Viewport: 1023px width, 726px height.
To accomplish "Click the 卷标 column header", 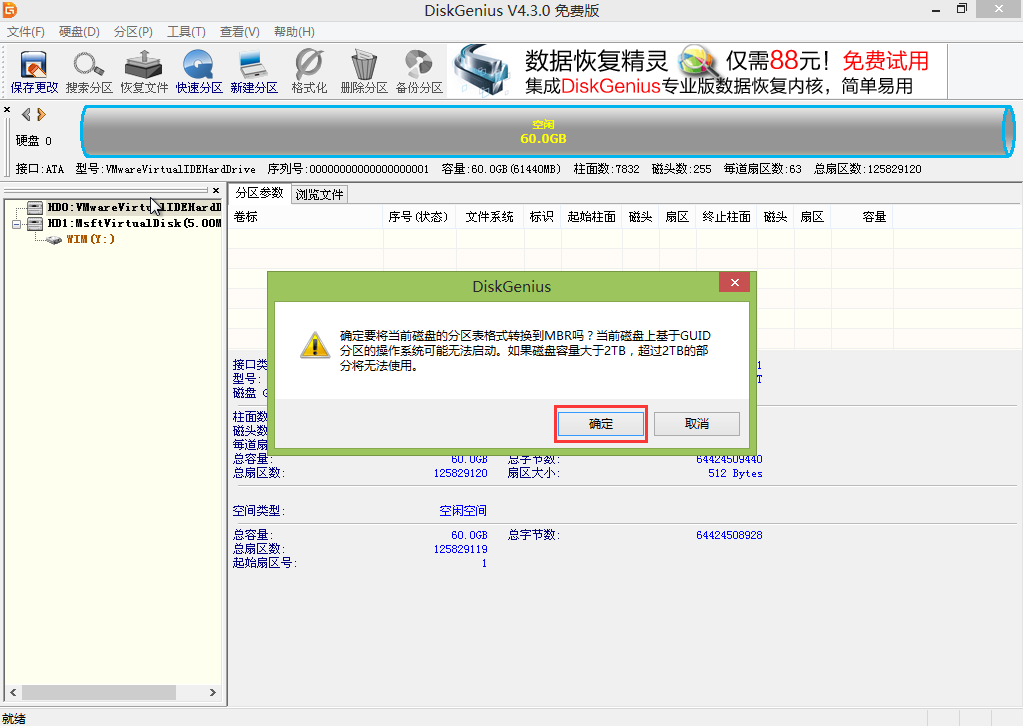I will pyautogui.click(x=305, y=217).
